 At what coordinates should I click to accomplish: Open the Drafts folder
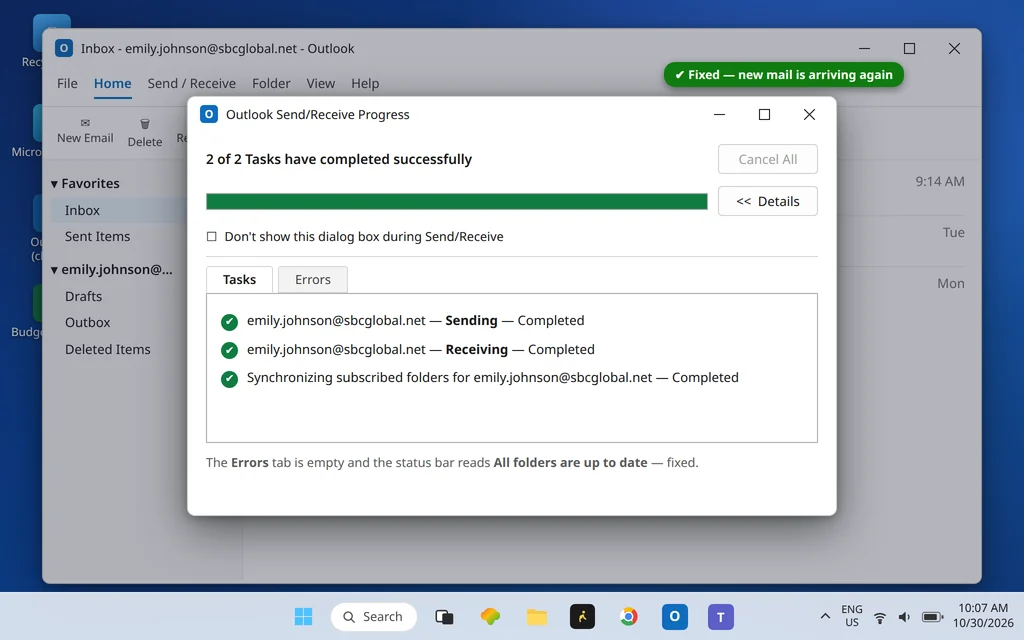coord(83,296)
